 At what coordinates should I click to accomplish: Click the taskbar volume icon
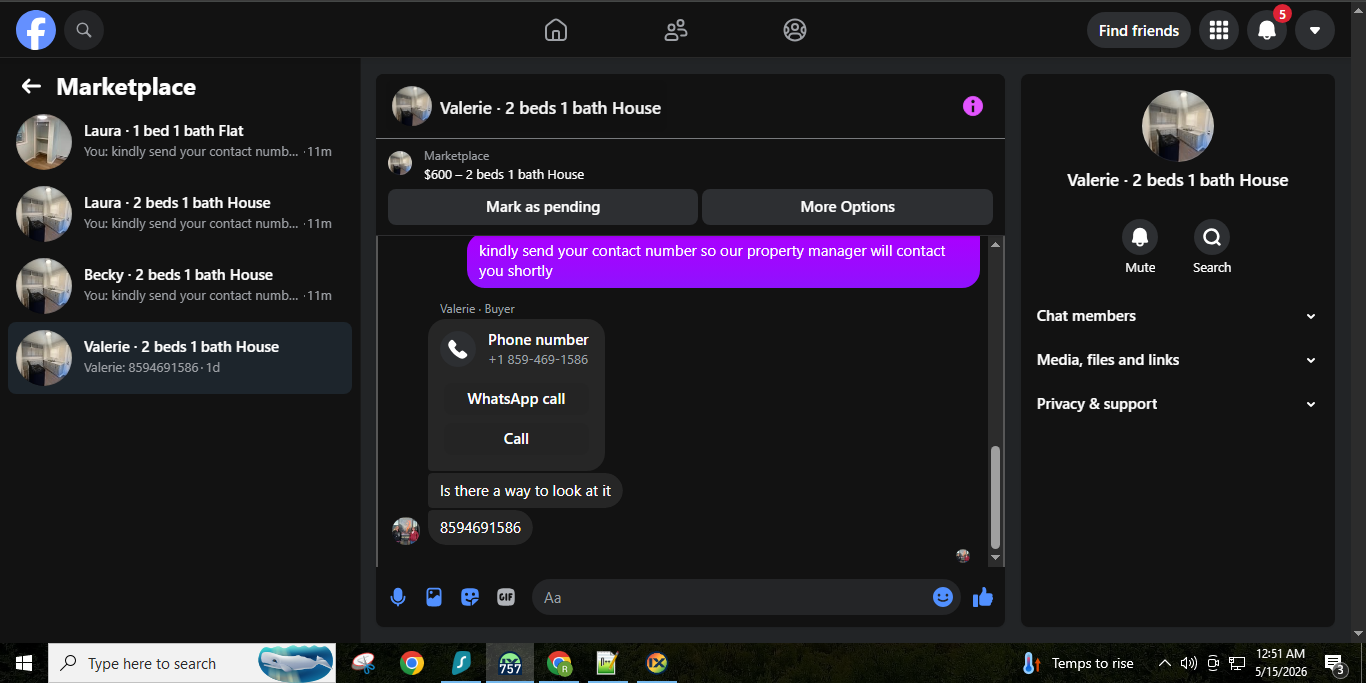coord(1189,663)
